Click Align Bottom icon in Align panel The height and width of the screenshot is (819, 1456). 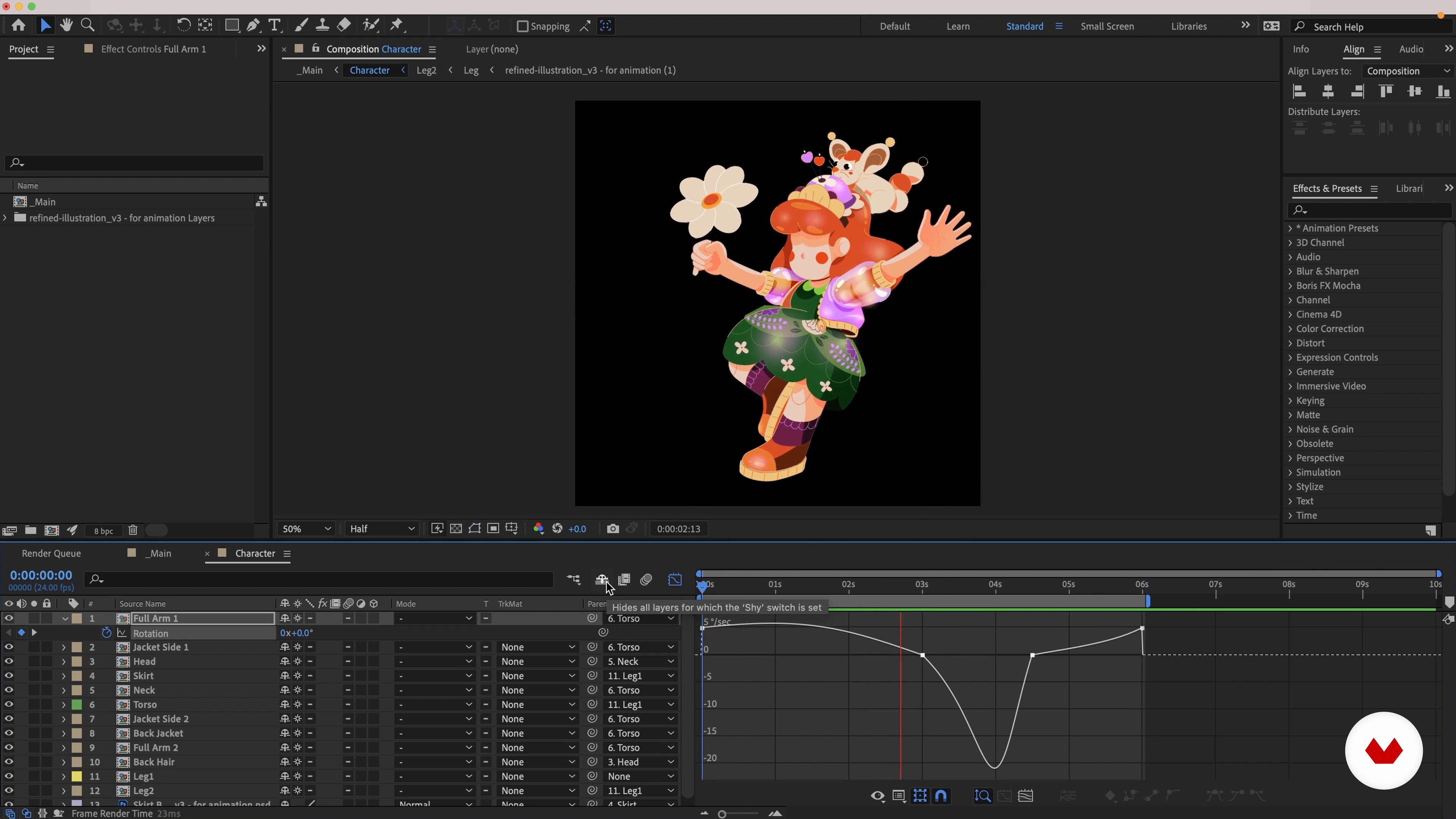1443,91
